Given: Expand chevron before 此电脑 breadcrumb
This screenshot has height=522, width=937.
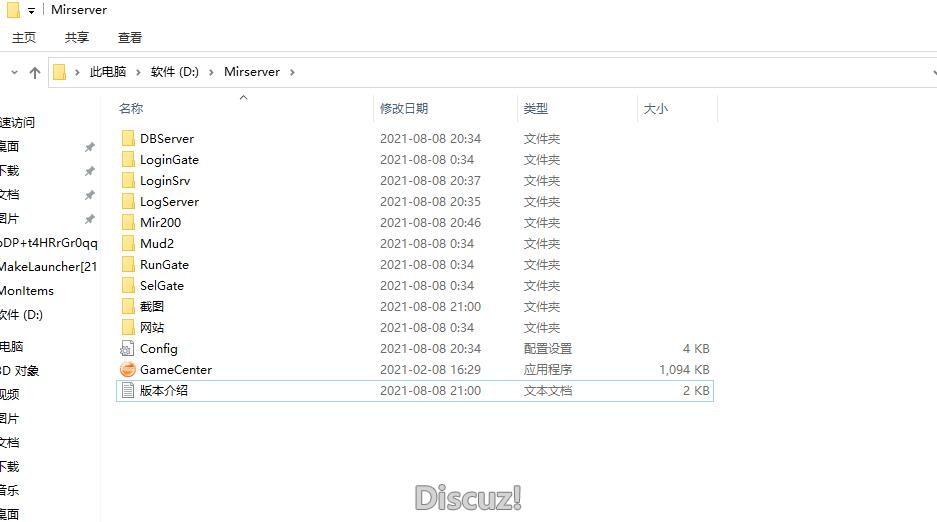Looking at the screenshot, I should (x=77, y=72).
